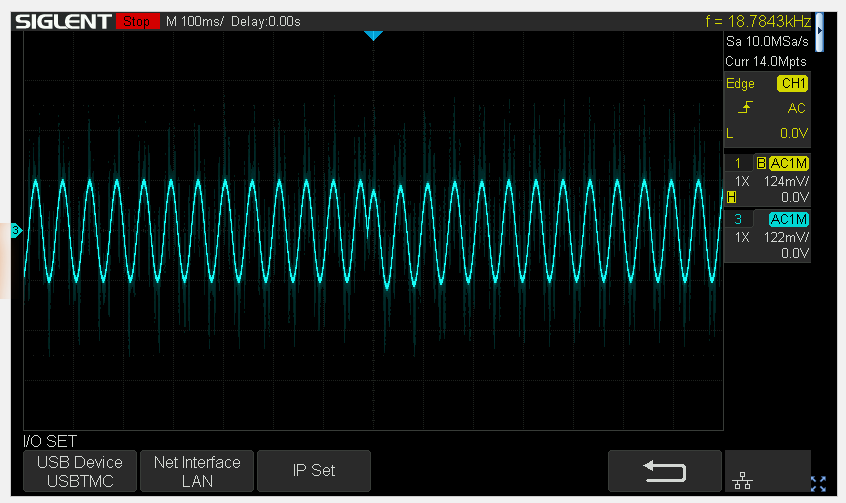Image resolution: width=846 pixels, height=503 pixels.
Task: Click the fullscreen expand arrows icon
Action: click(818, 484)
